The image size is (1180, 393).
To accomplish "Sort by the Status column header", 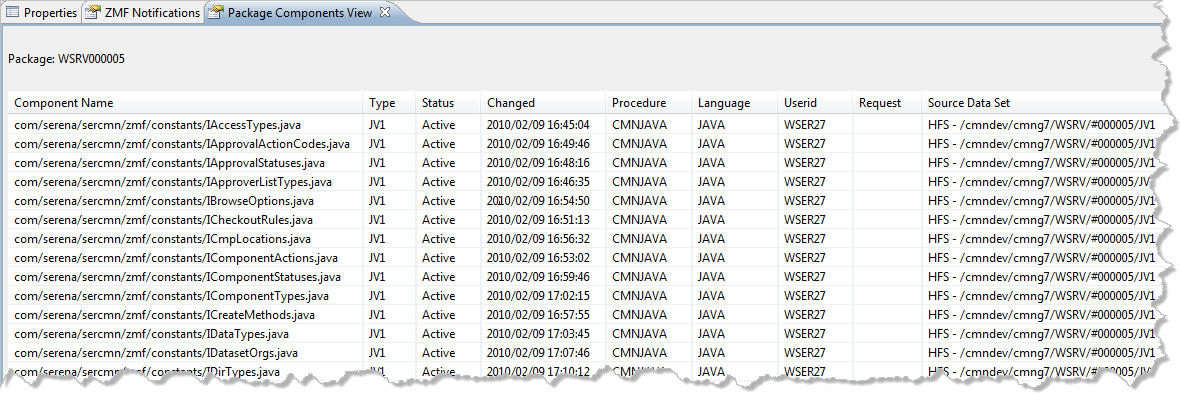I will [x=448, y=103].
